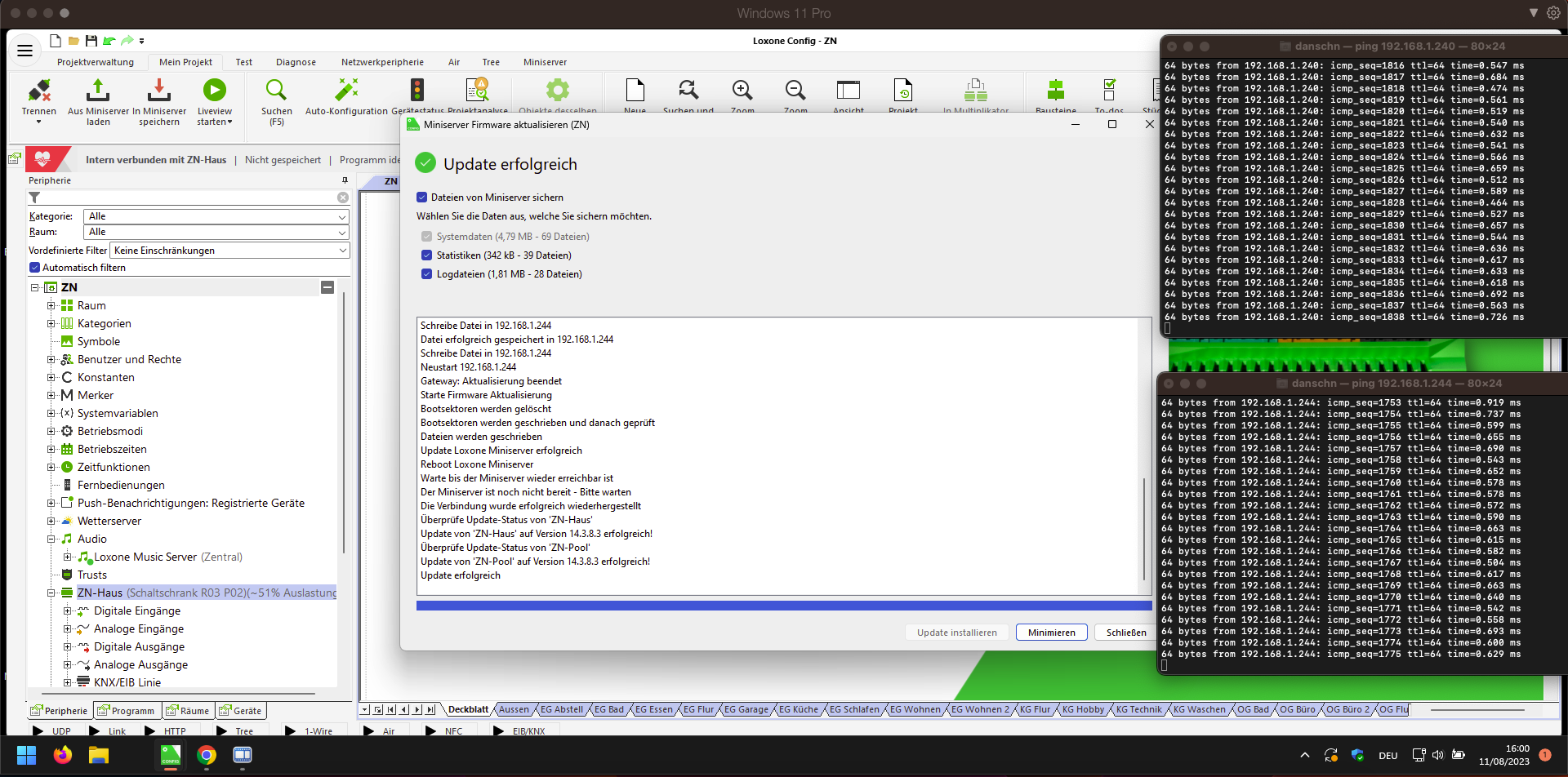Open the Raum dropdown

[216, 233]
